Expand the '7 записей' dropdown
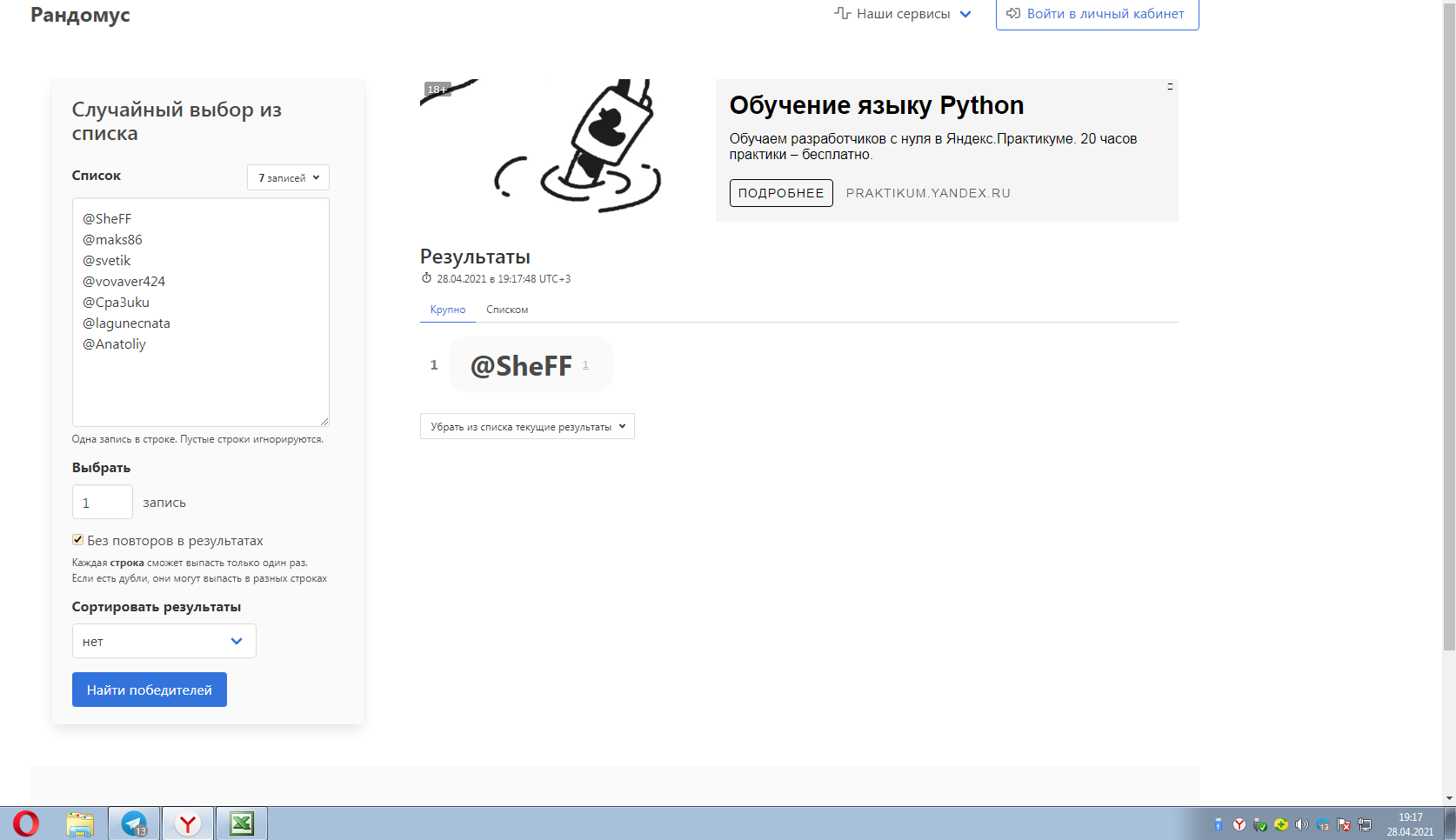Viewport: 1456px width, 840px height. click(288, 177)
